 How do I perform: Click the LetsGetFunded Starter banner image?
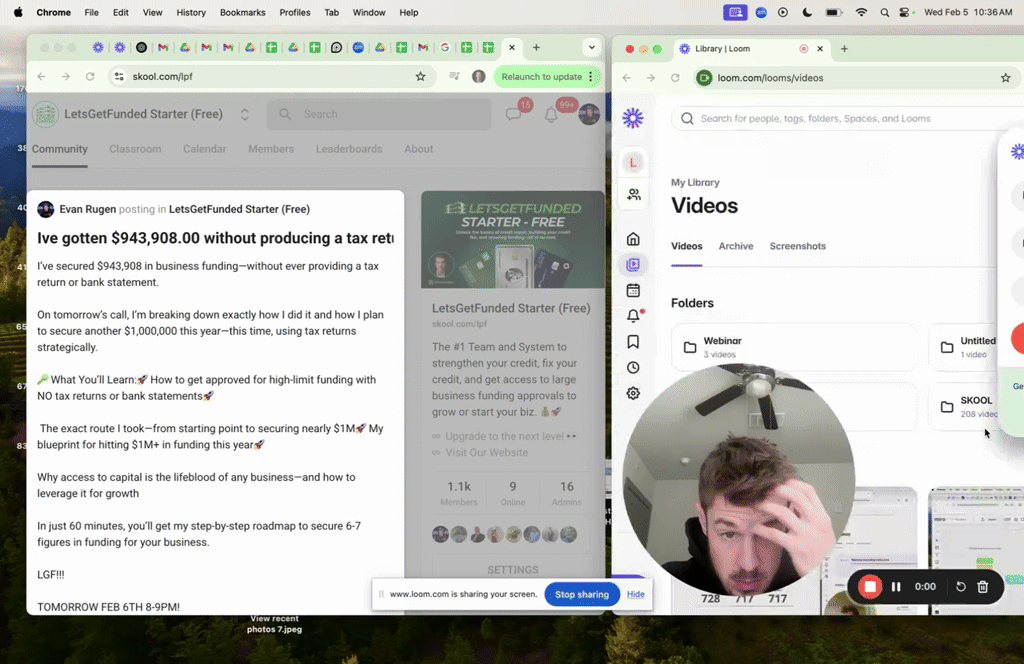tap(513, 240)
